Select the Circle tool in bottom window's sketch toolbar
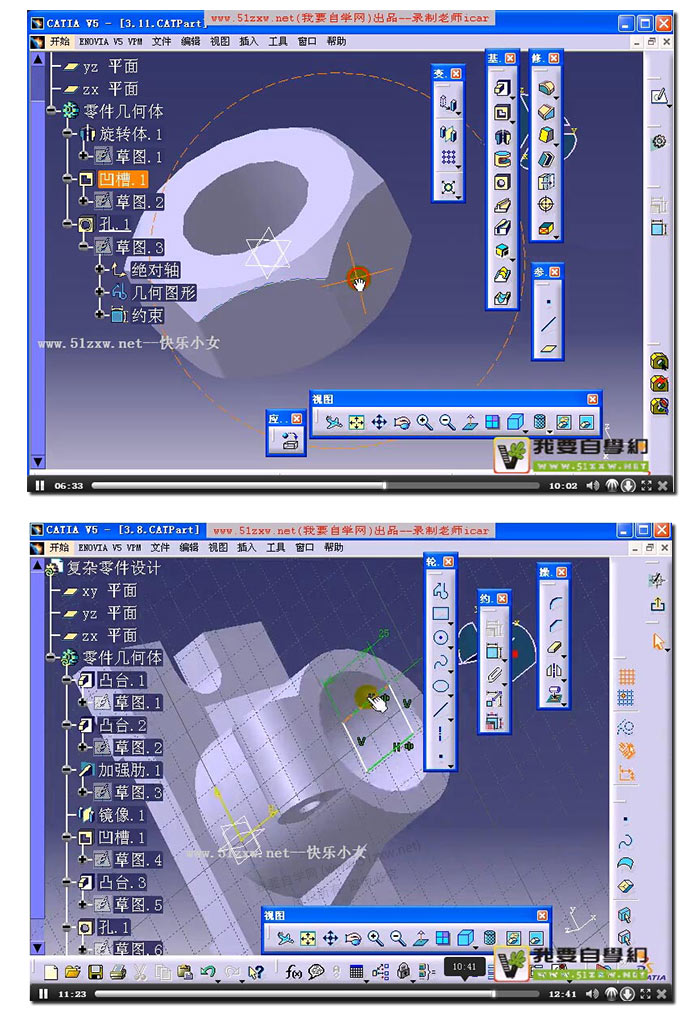 [441, 637]
